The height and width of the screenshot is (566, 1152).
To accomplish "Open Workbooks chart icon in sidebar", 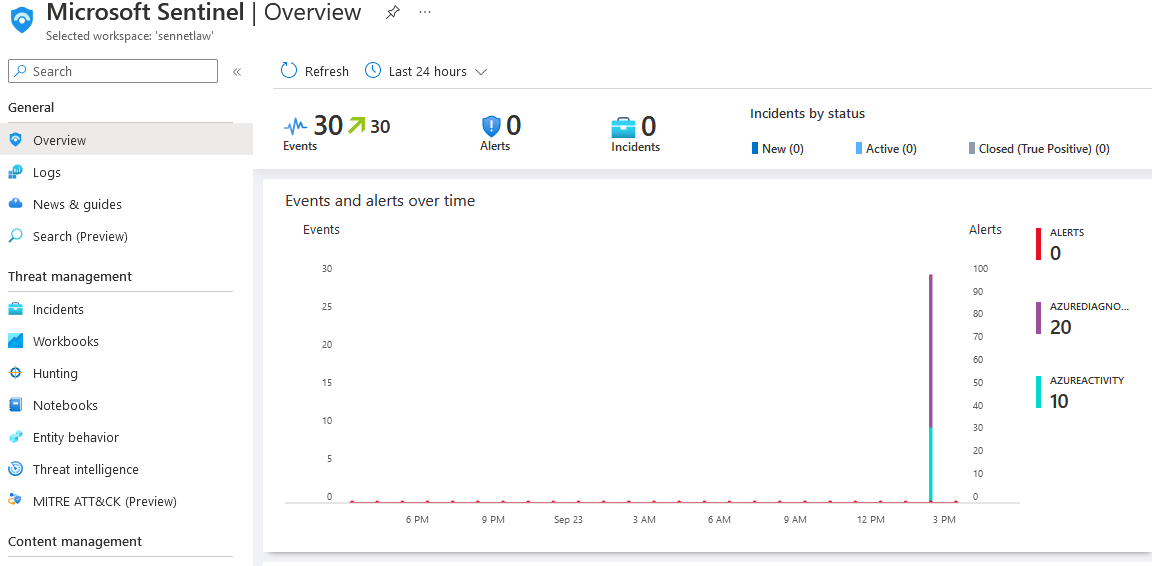I will click(15, 341).
